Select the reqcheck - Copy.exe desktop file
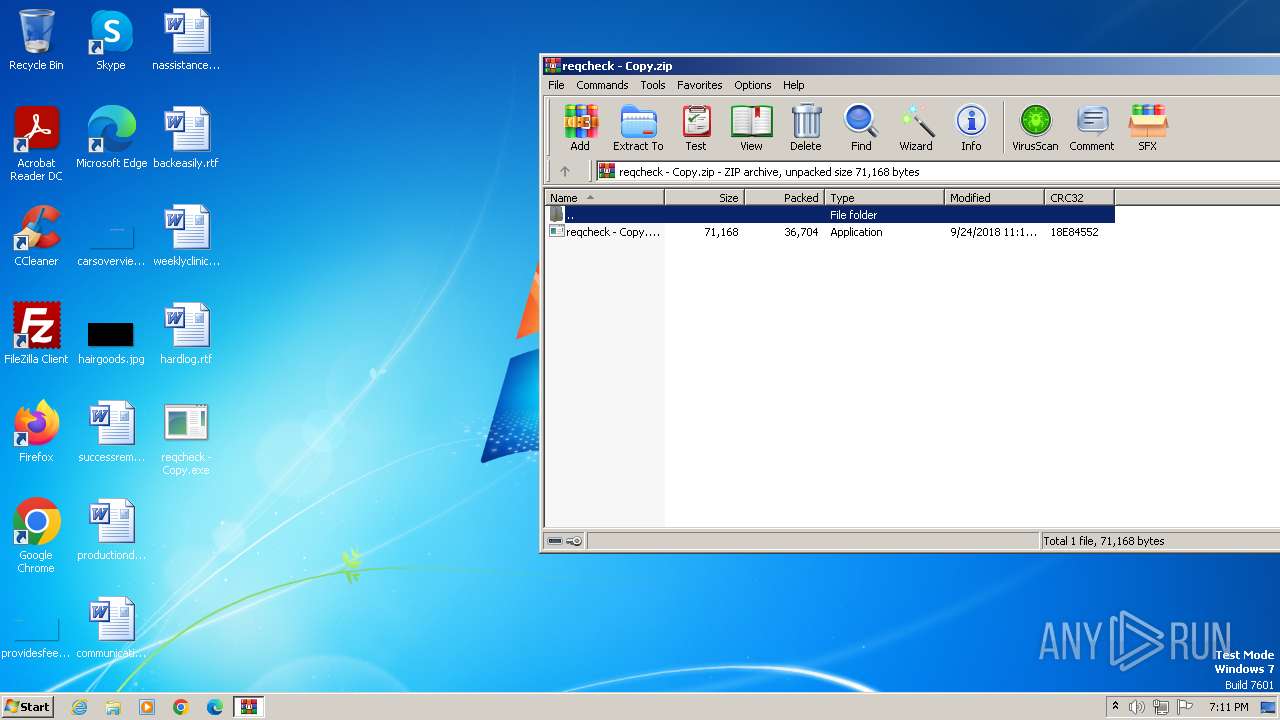 click(186, 438)
